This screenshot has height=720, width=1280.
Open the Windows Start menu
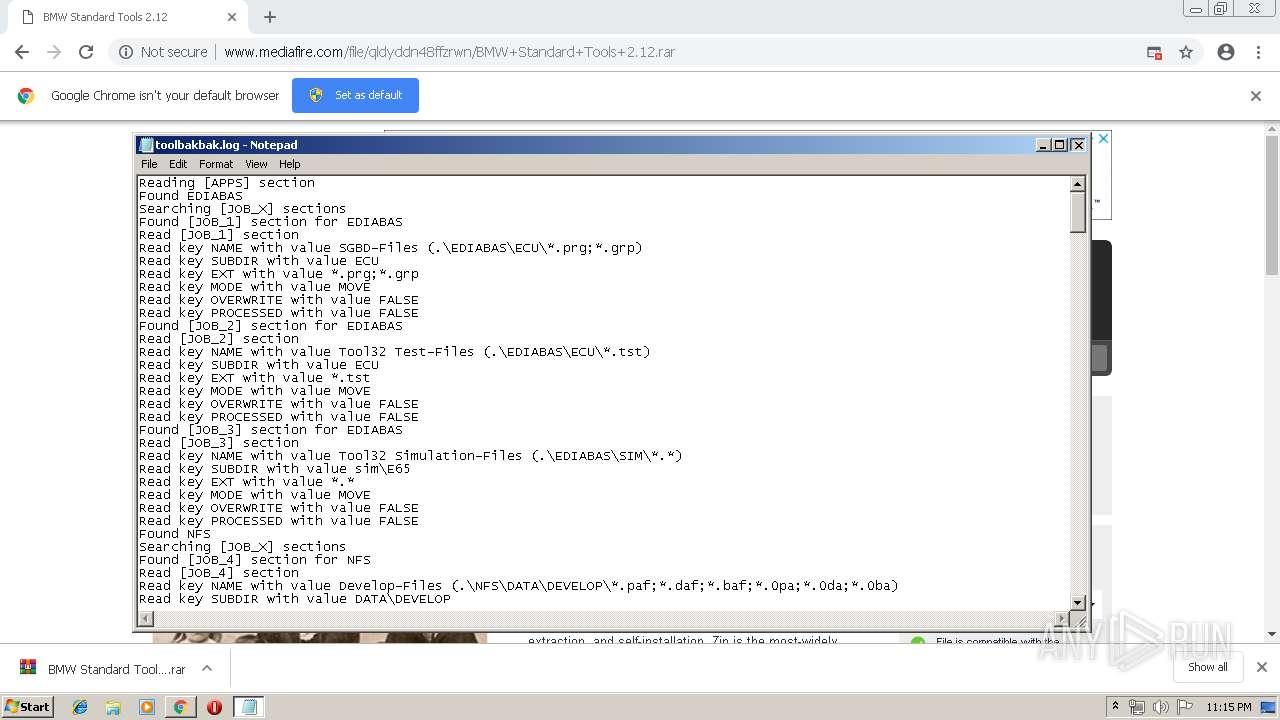[x=28, y=706]
